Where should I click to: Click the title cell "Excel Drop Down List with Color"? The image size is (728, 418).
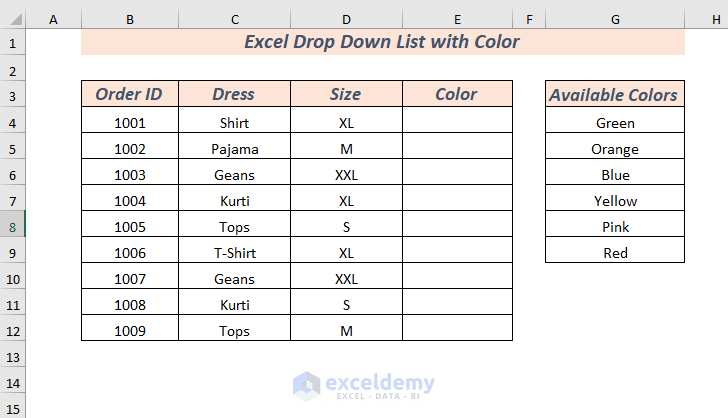[x=382, y=42]
